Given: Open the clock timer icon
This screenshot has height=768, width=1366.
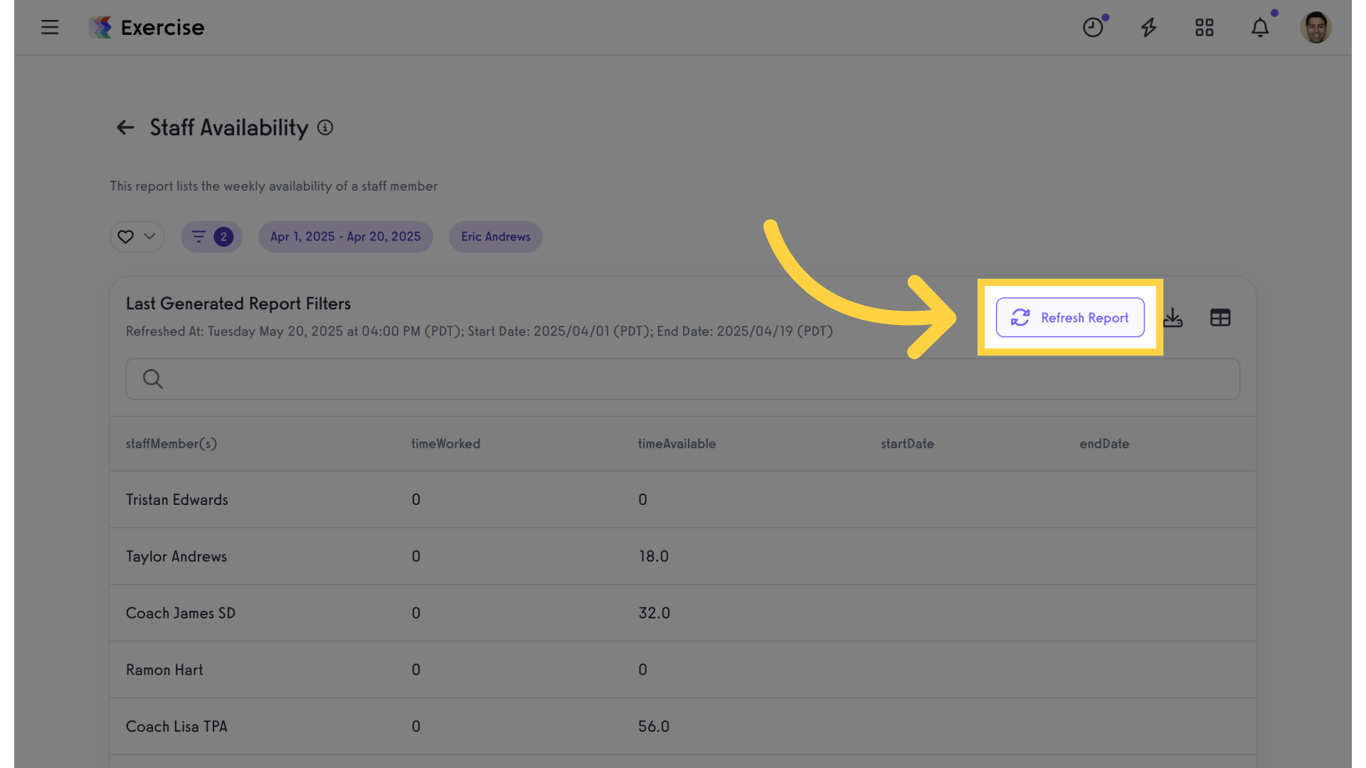Looking at the screenshot, I should tap(1093, 28).
